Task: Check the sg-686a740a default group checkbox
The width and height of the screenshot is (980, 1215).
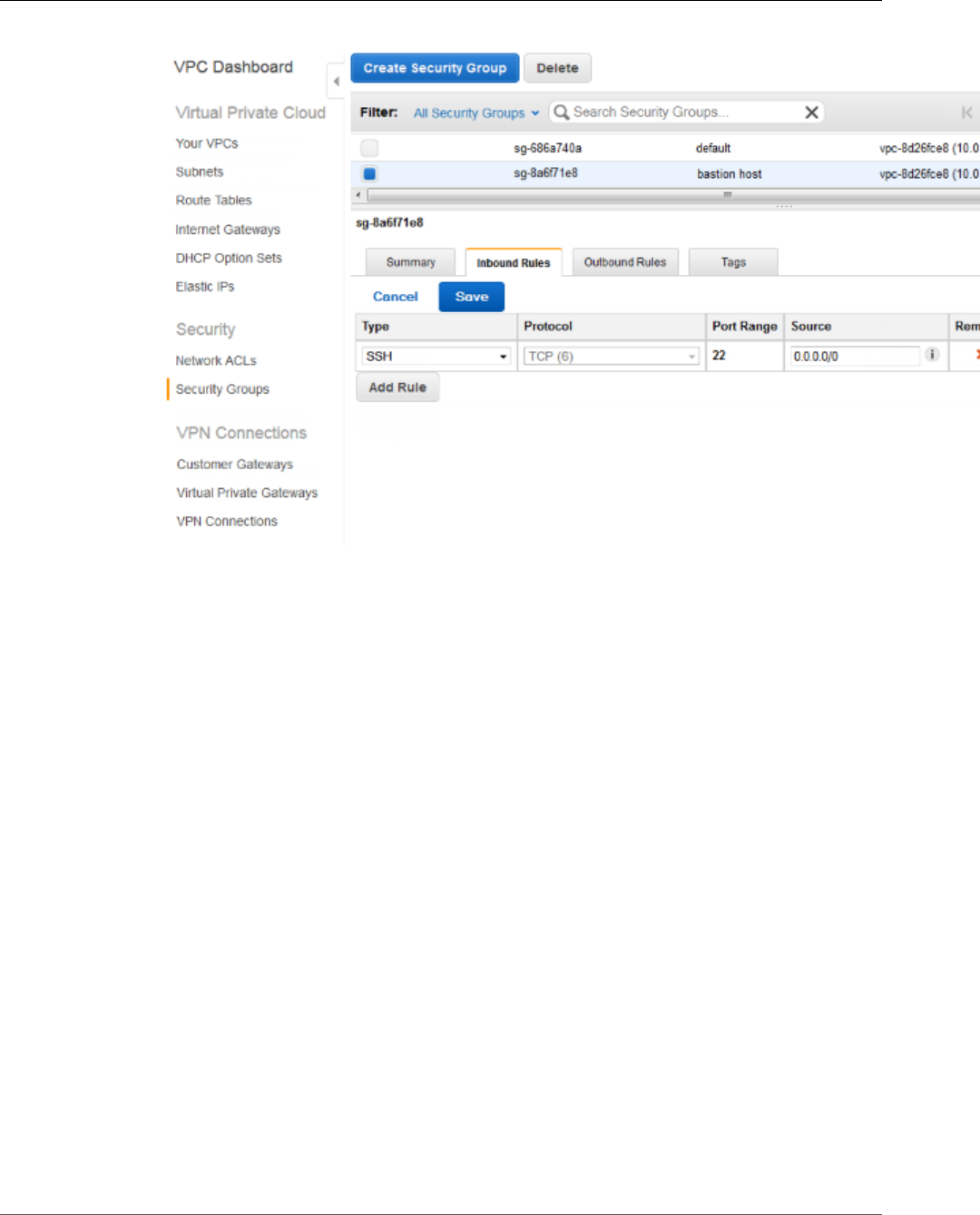Action: pos(369,148)
